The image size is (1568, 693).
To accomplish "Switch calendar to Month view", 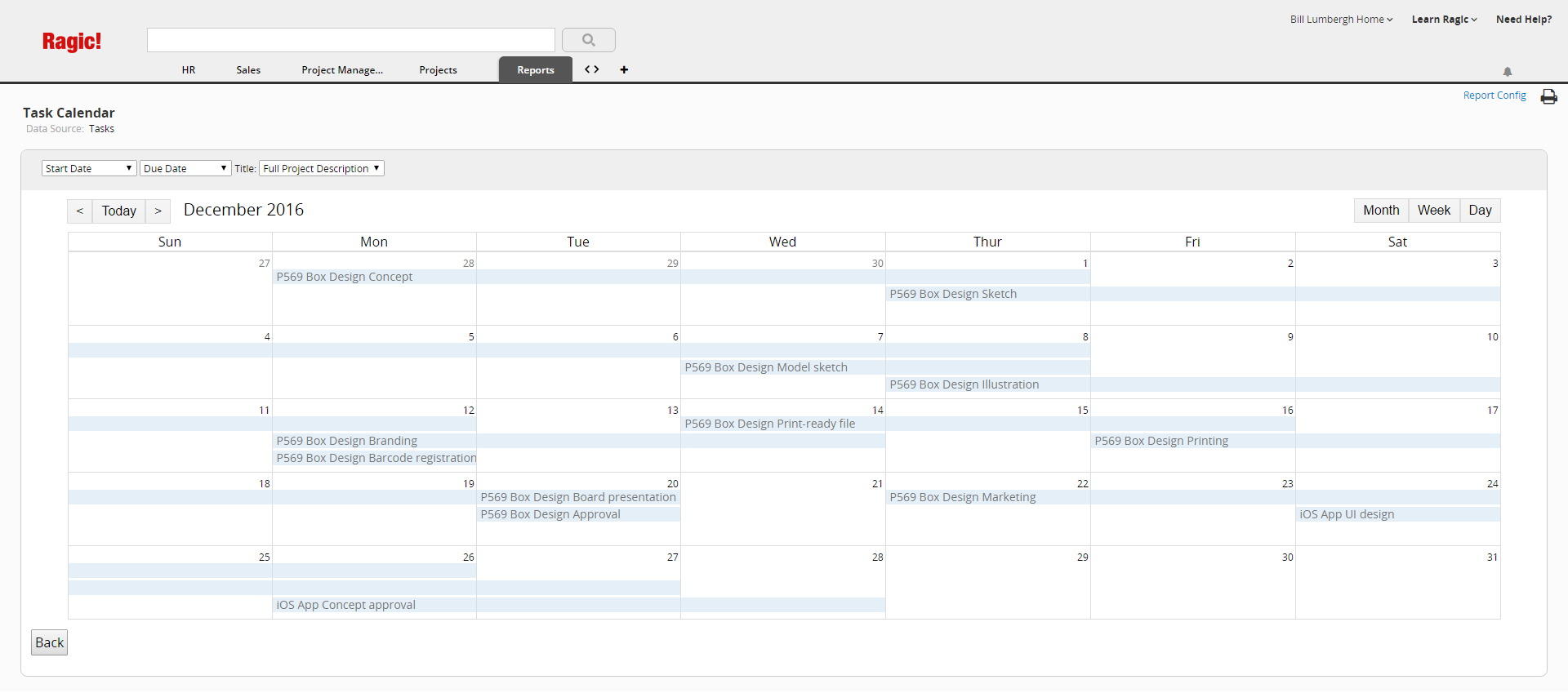I will pyautogui.click(x=1381, y=211).
